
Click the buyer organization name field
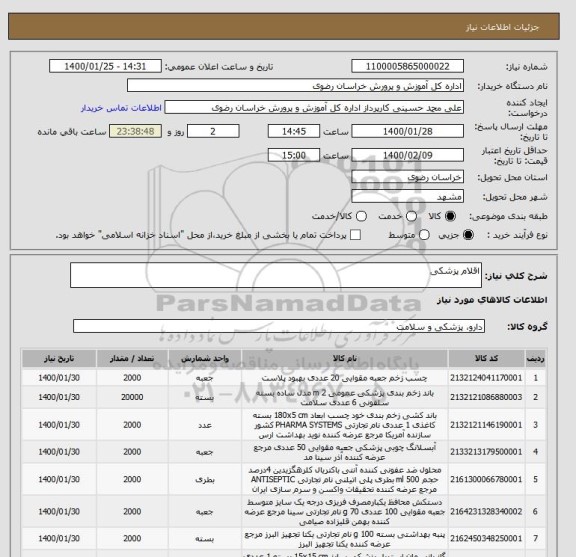(x=295, y=86)
